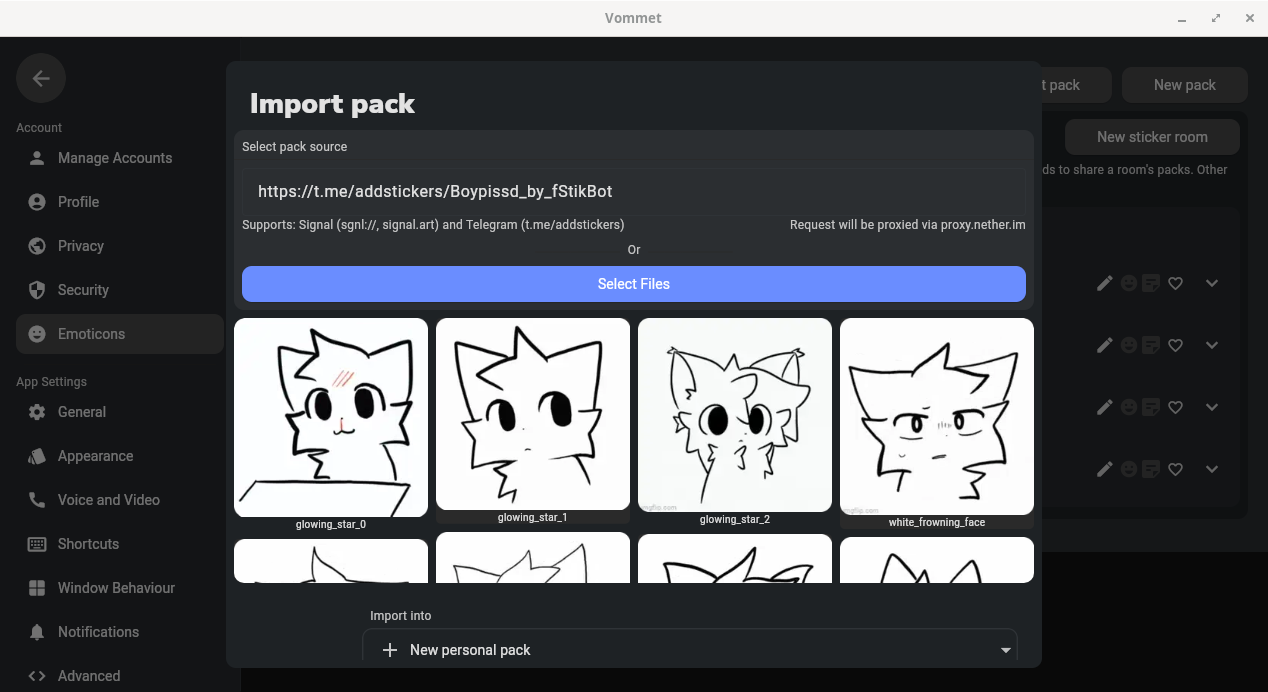Click the General gear icon
The height and width of the screenshot is (692, 1268).
(x=37, y=412)
